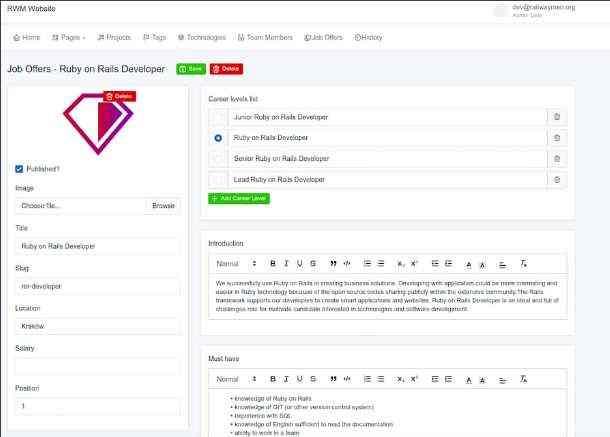Viewport: 610px width, 437px height.
Task: Delete Lead Ruby on Rails Developer level
Action: pos(557,179)
